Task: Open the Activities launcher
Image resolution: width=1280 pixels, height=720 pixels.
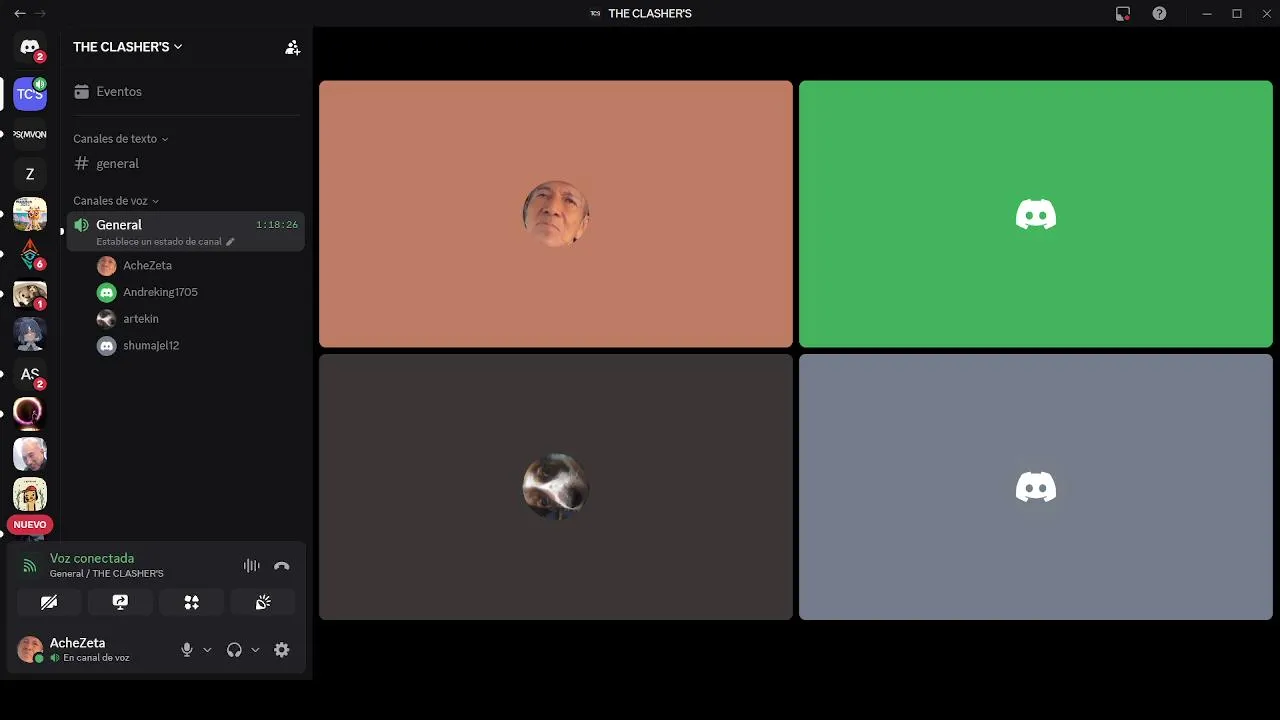Action: pyautogui.click(x=191, y=602)
